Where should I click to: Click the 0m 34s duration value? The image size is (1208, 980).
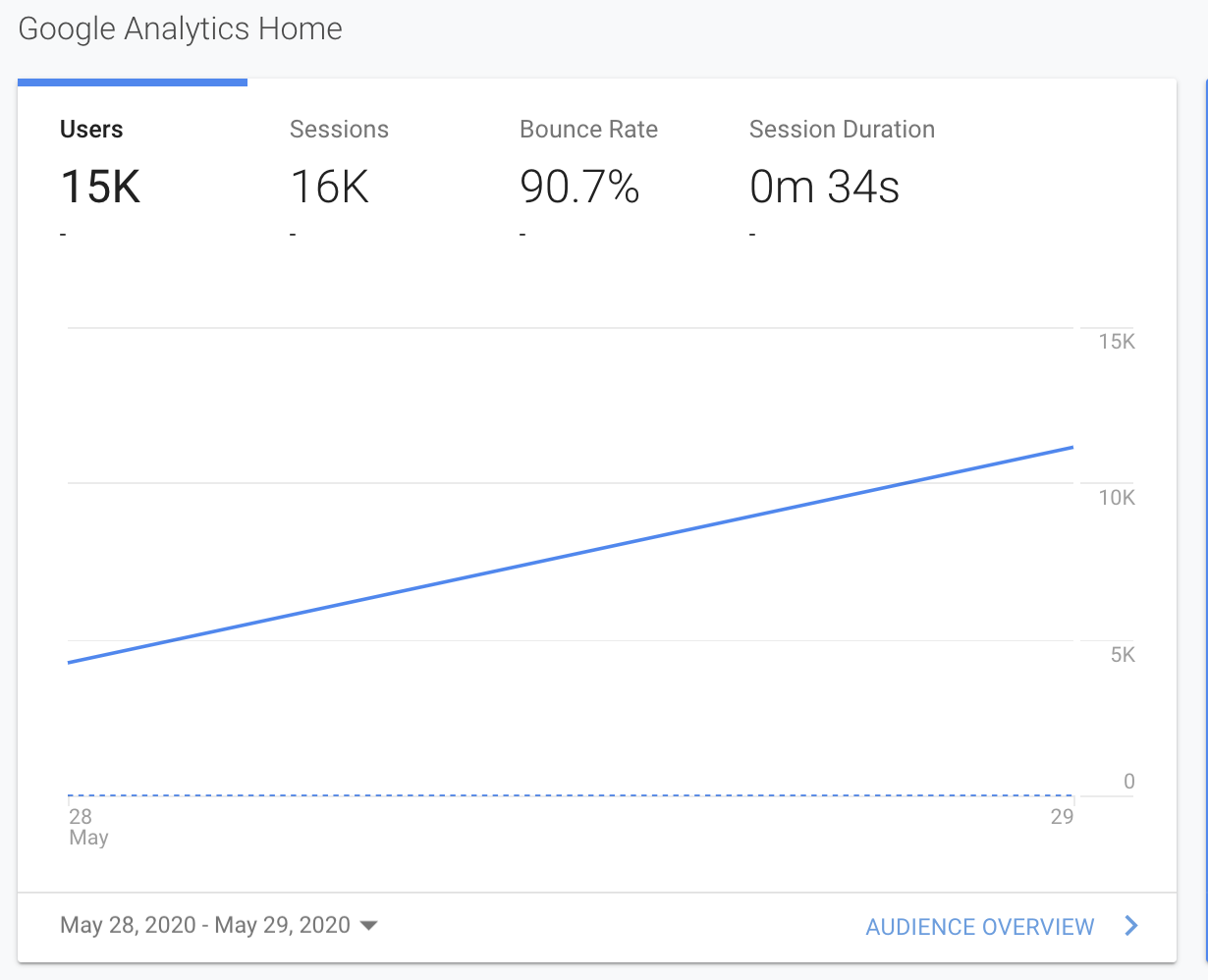824,187
